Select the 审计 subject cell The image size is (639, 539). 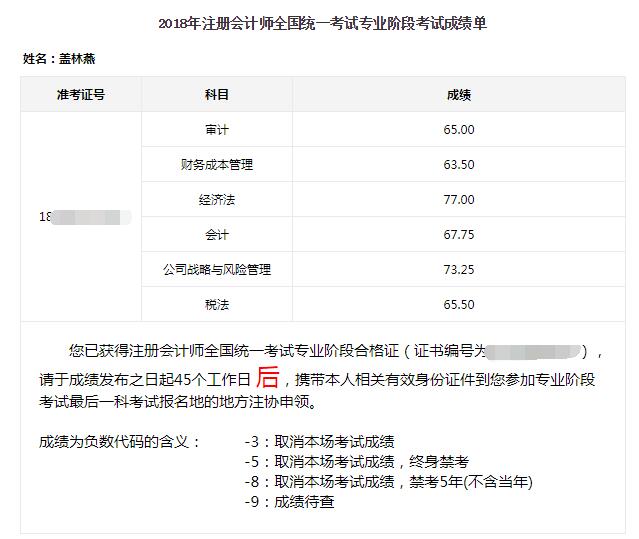coord(217,130)
